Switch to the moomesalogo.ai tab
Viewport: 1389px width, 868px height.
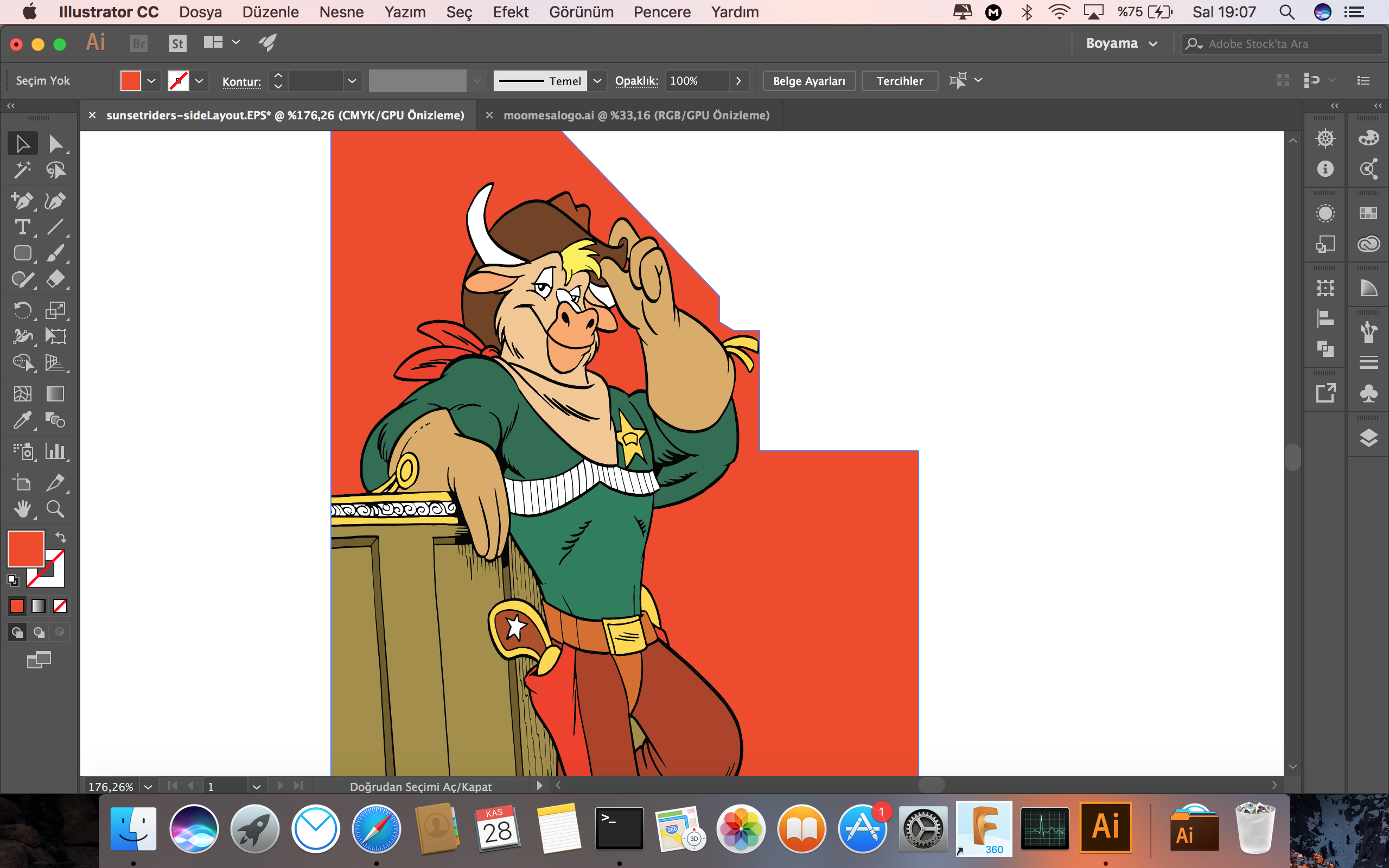tap(636, 116)
